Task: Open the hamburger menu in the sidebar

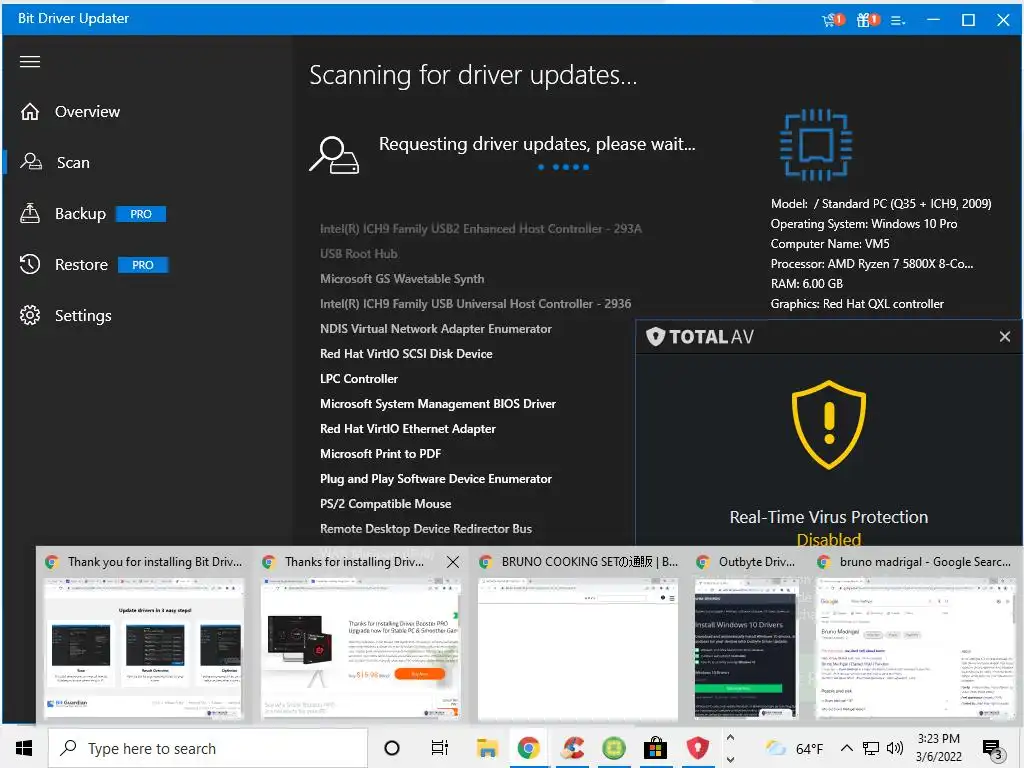Action: click(30, 61)
